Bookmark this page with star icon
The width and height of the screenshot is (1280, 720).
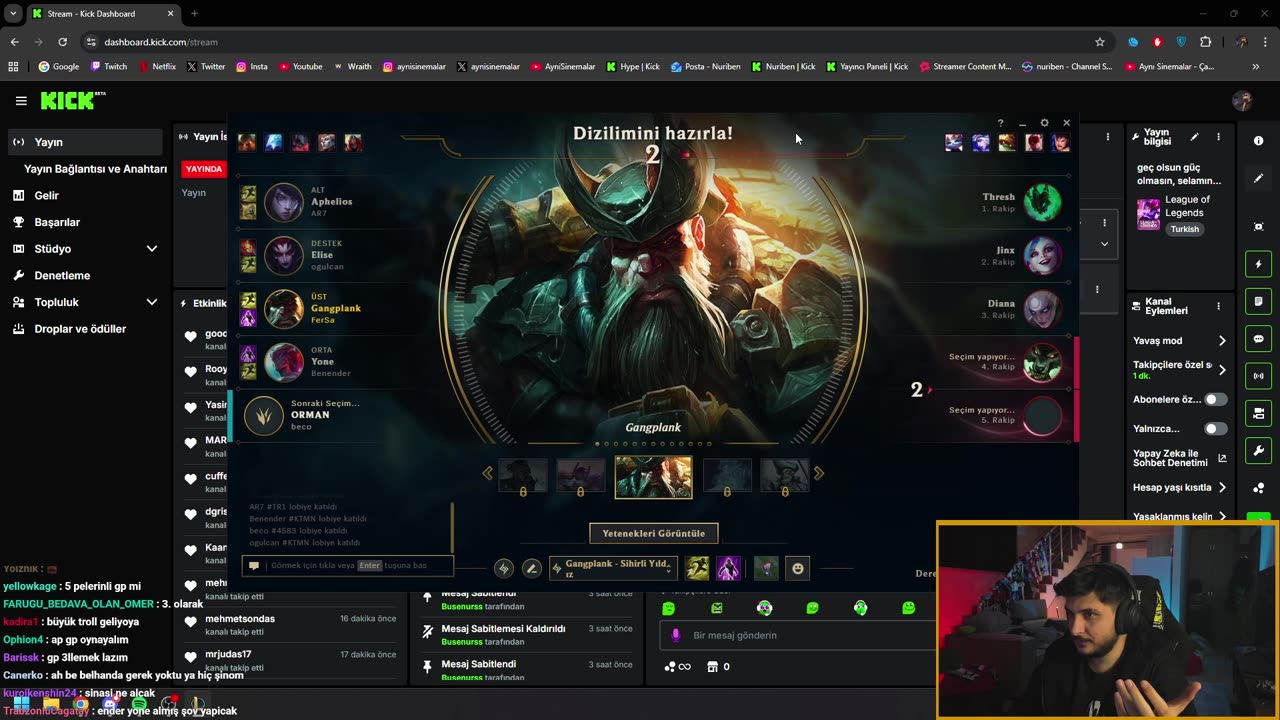point(1100,42)
